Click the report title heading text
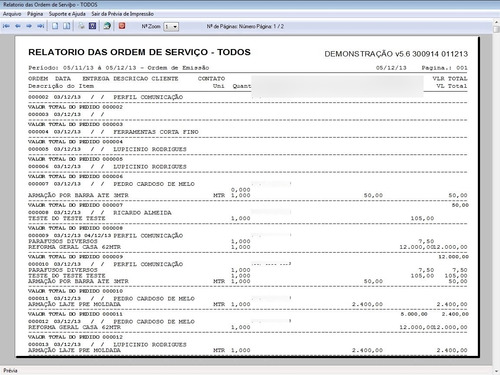 139,52
